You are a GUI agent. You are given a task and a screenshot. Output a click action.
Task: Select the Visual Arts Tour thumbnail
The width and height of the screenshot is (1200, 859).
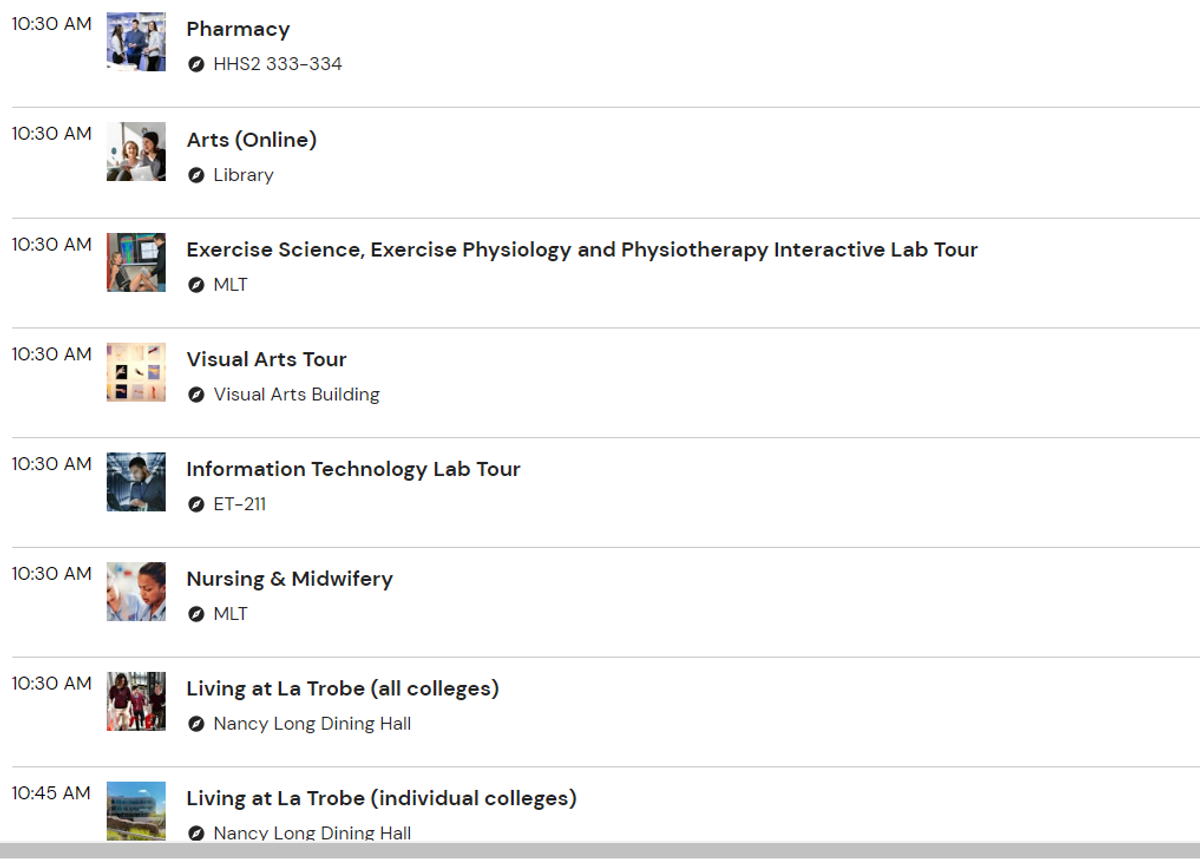(x=136, y=372)
